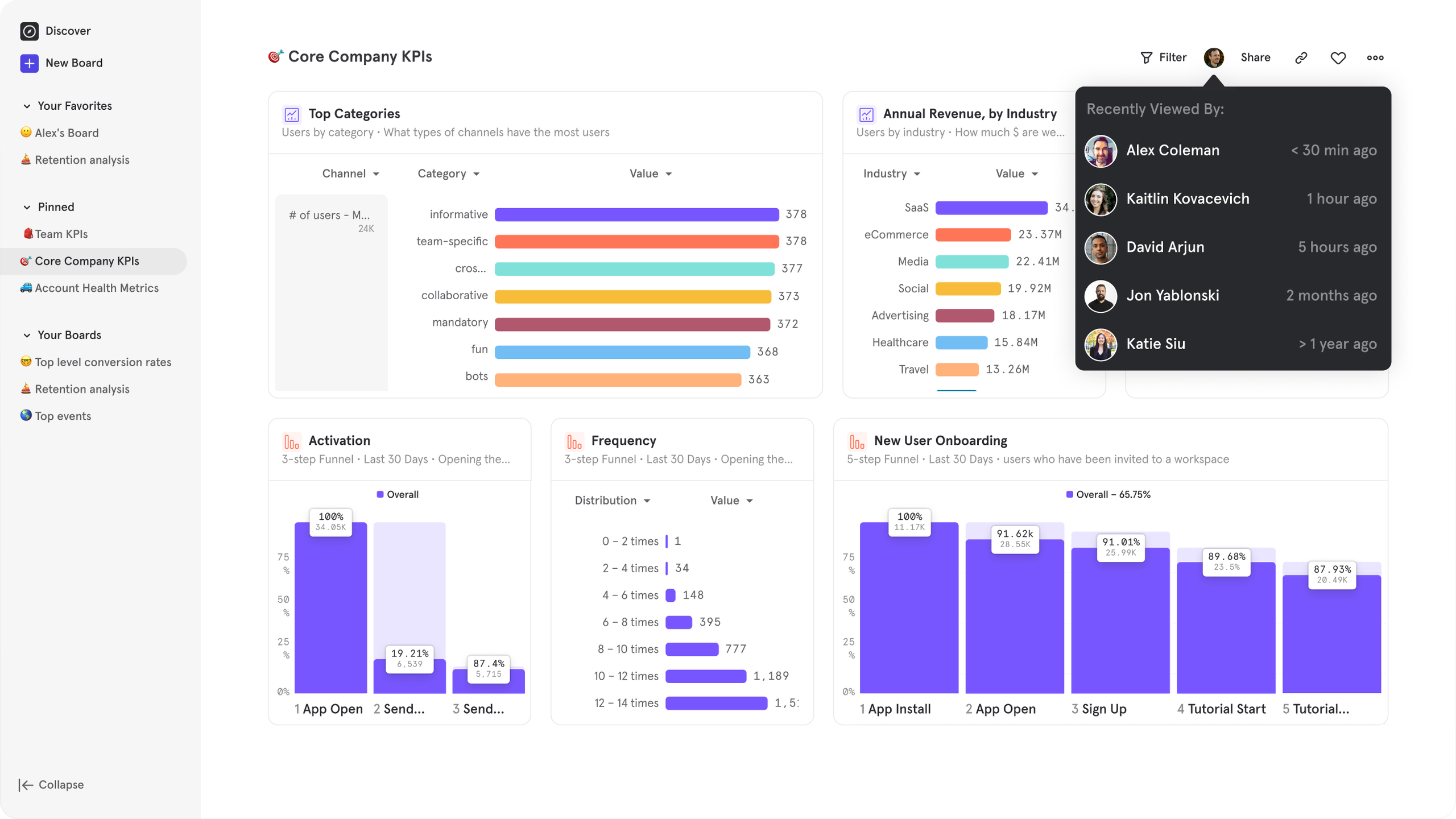This screenshot has height=819, width=1456.
Task: Click the Discover navigation icon
Action: coord(28,30)
